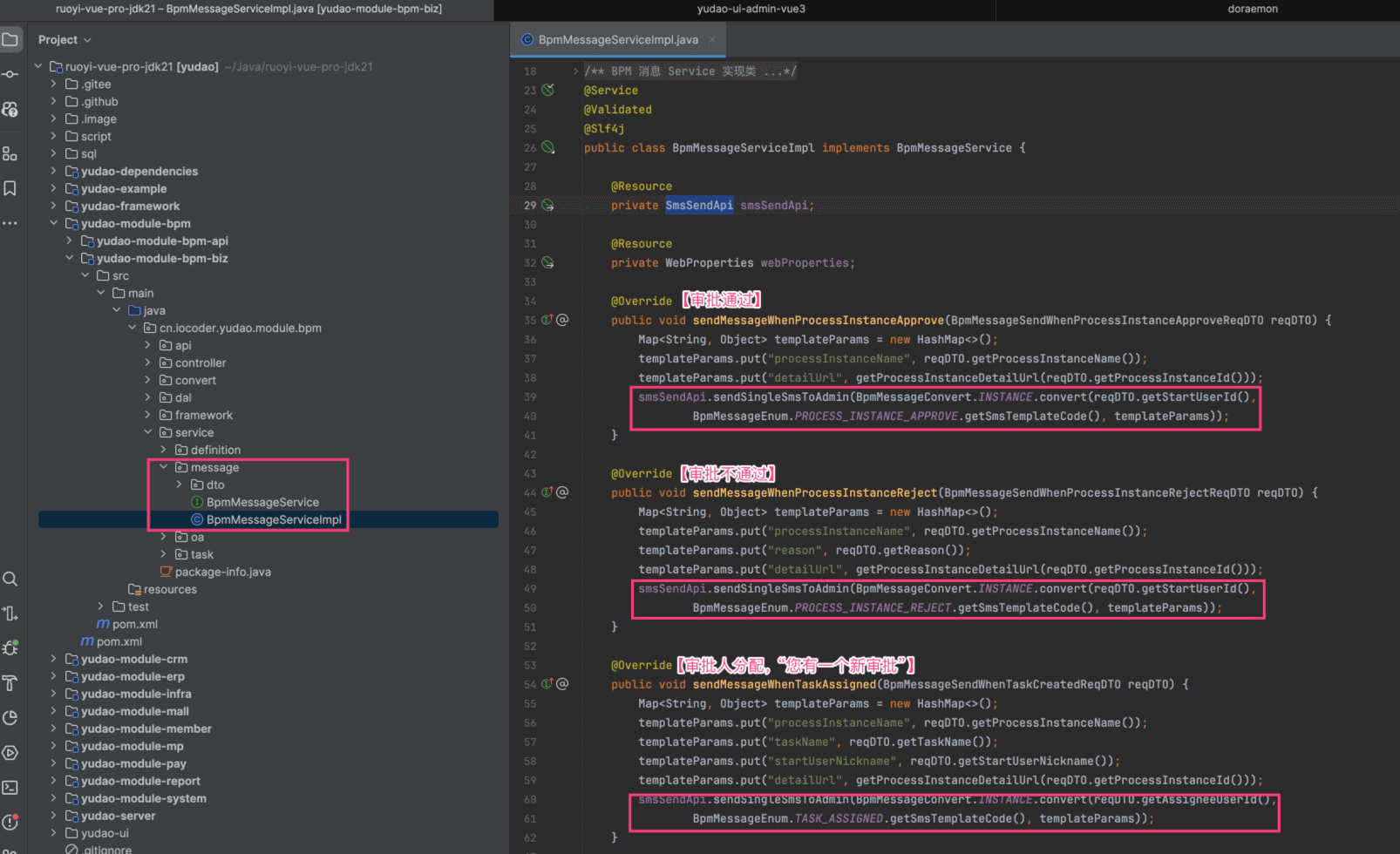Open the Debug tool window bug icon
Image resolution: width=1400 pixels, height=854 pixels.
(10, 648)
